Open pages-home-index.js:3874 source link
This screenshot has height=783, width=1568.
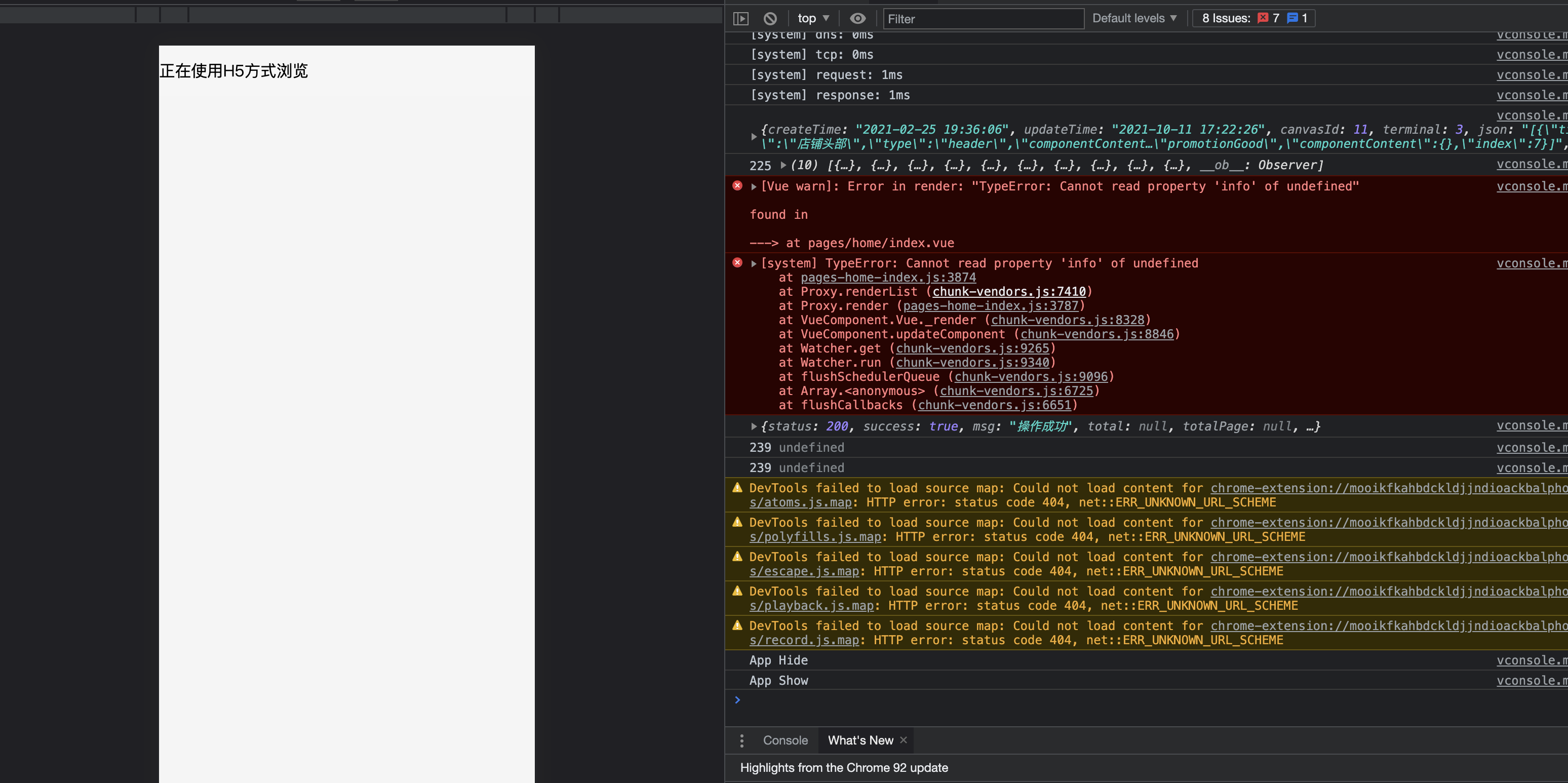(888, 278)
